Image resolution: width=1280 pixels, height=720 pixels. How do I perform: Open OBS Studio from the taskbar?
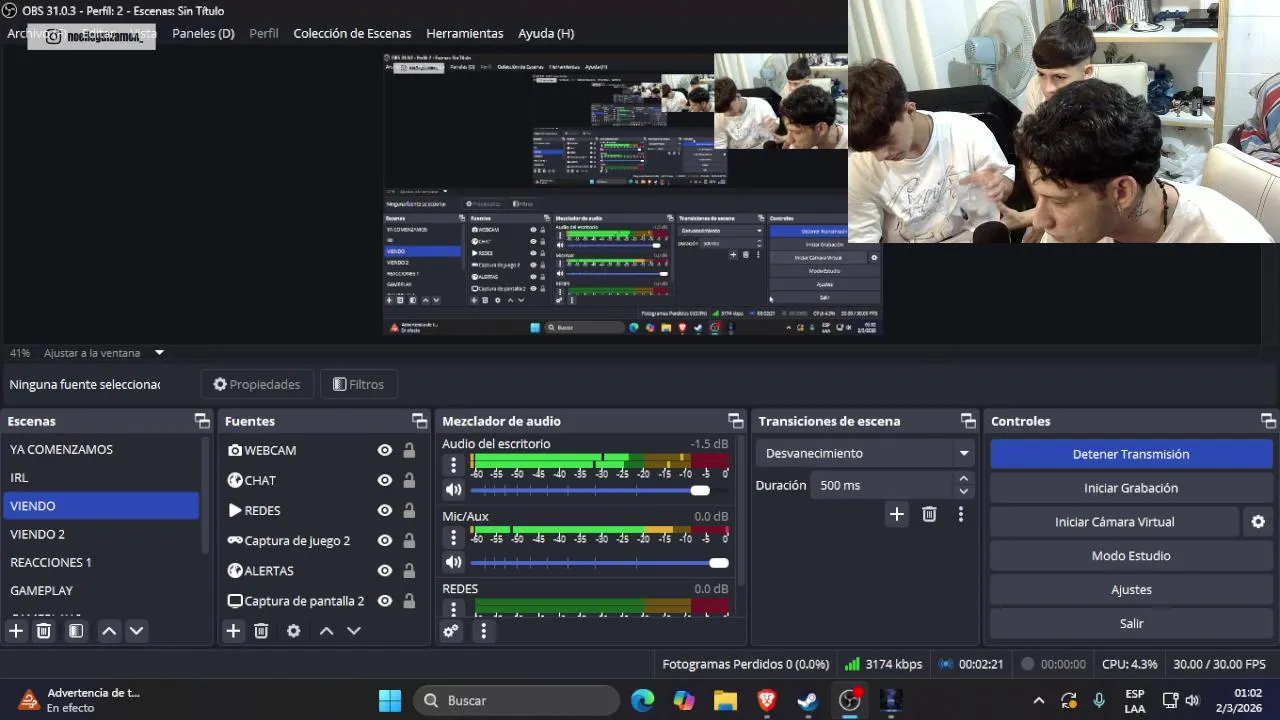[849, 700]
